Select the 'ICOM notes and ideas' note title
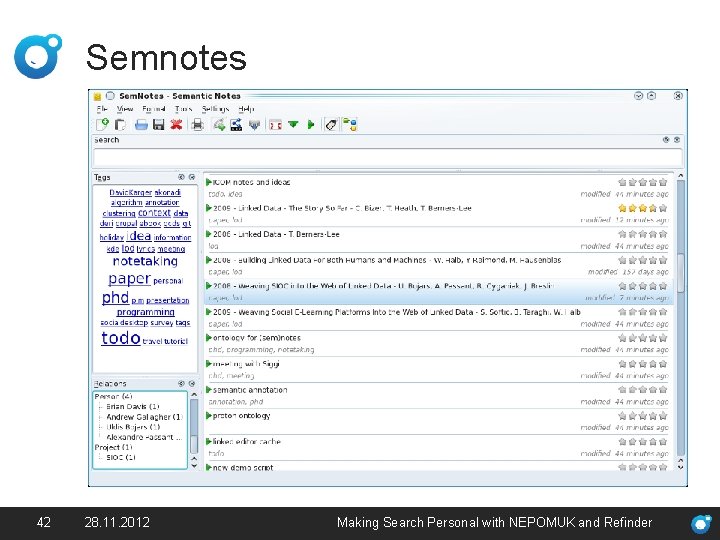 pos(252,182)
